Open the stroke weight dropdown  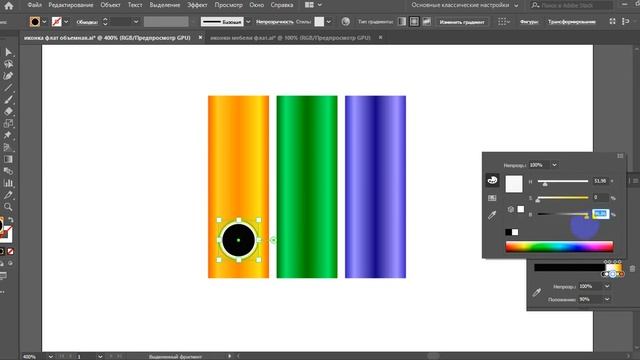136,22
